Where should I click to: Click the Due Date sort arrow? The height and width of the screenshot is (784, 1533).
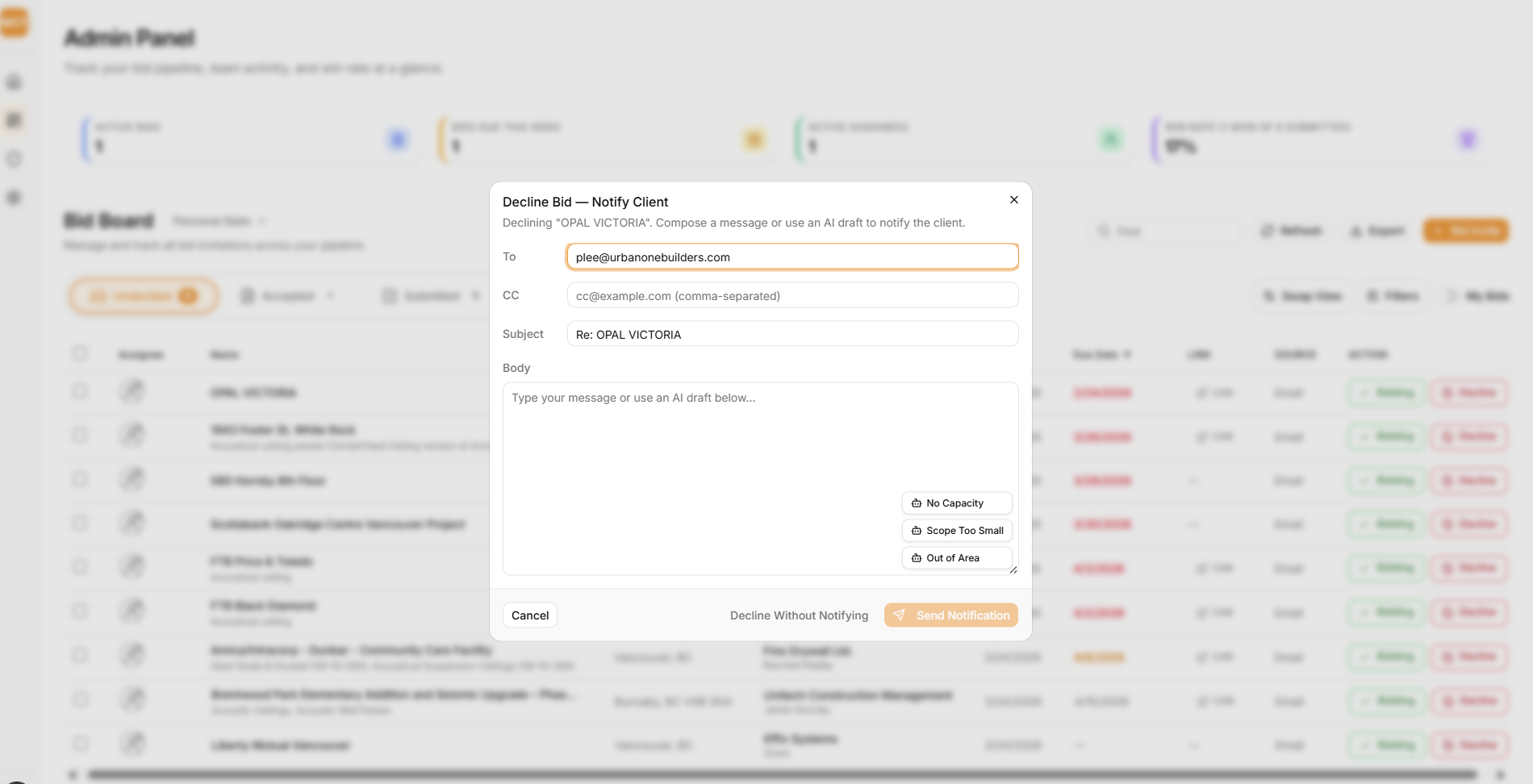1127,354
